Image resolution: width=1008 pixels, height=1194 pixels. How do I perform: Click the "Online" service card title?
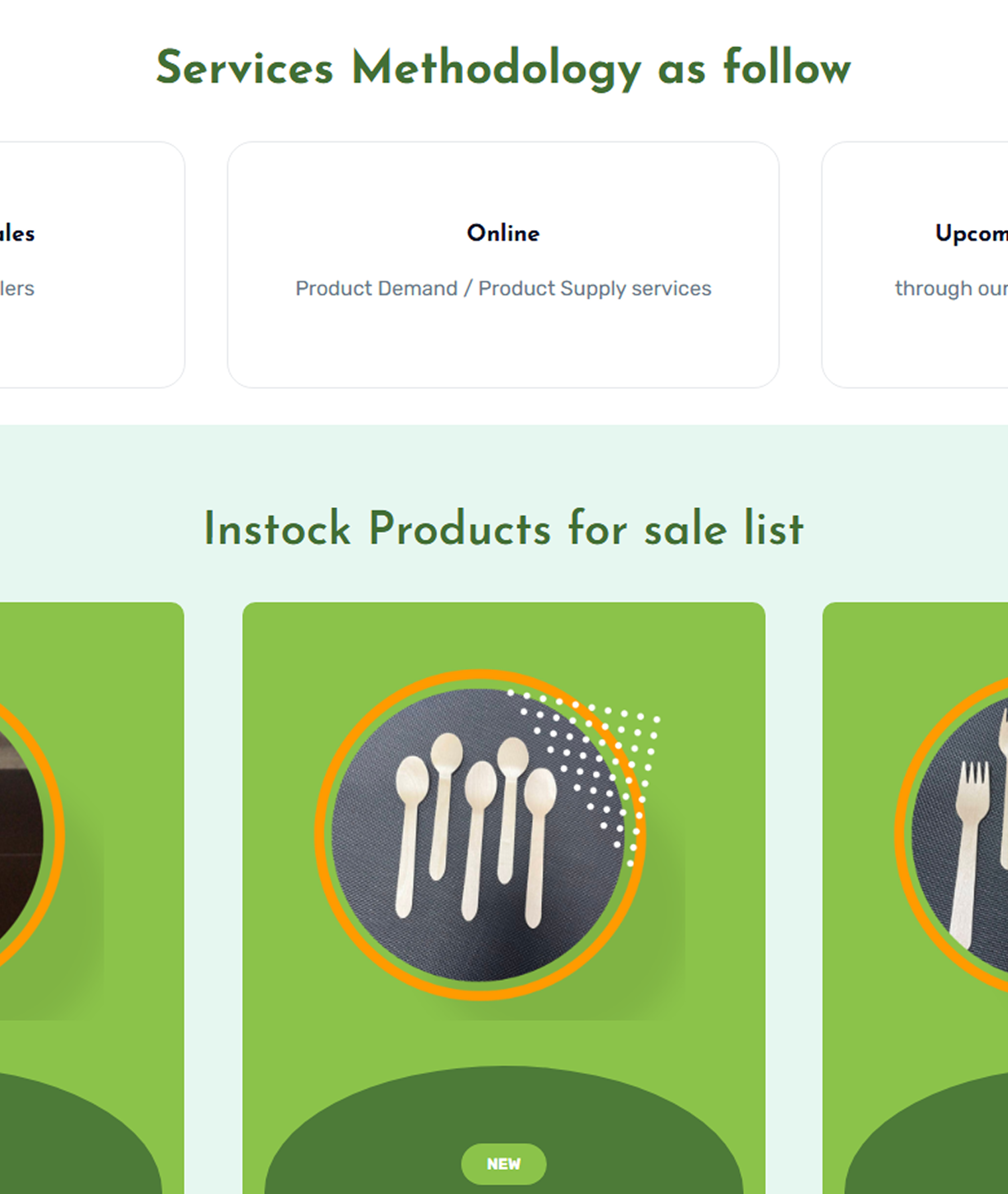(x=503, y=233)
